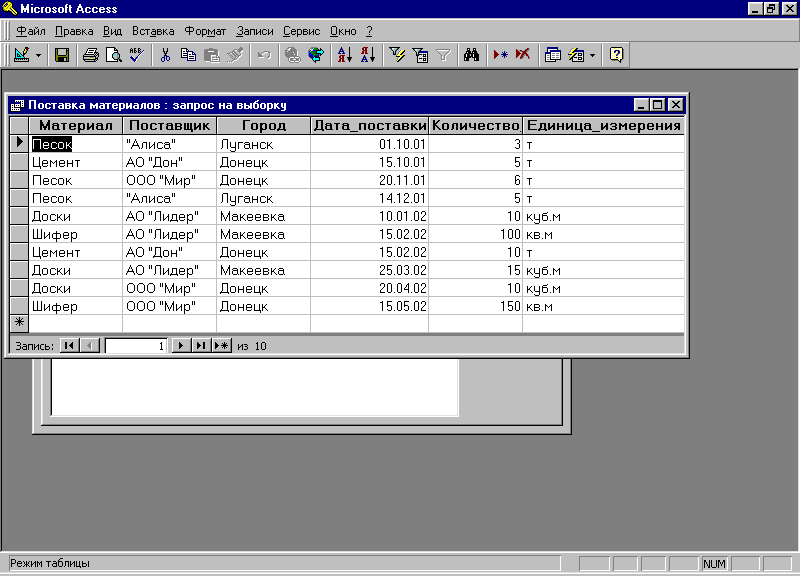The image size is (800, 576).
Task: Open the query window control icon in title bar
Action: (x=17, y=105)
